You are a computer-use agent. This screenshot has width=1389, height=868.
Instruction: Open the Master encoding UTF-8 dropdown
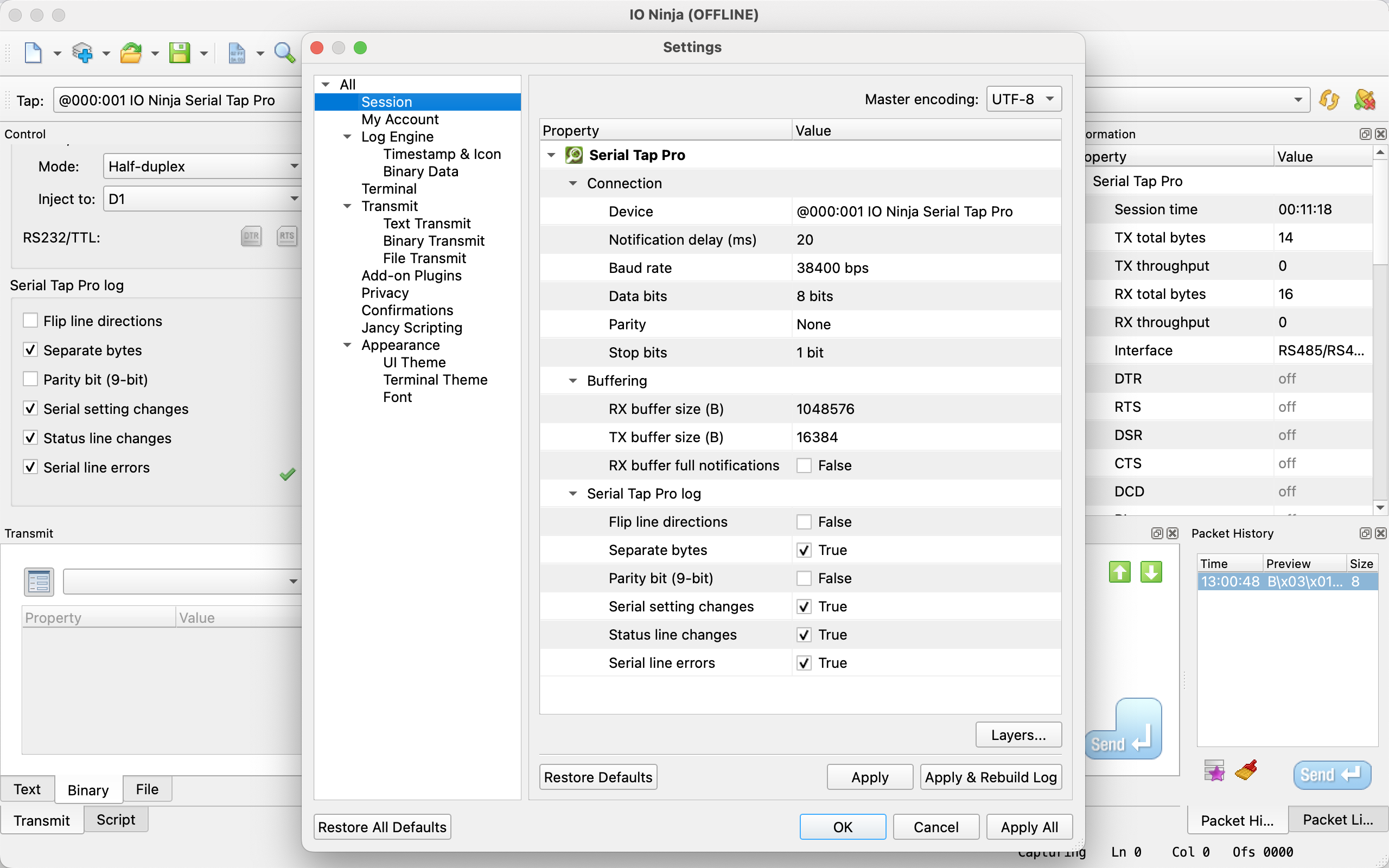(x=1023, y=99)
